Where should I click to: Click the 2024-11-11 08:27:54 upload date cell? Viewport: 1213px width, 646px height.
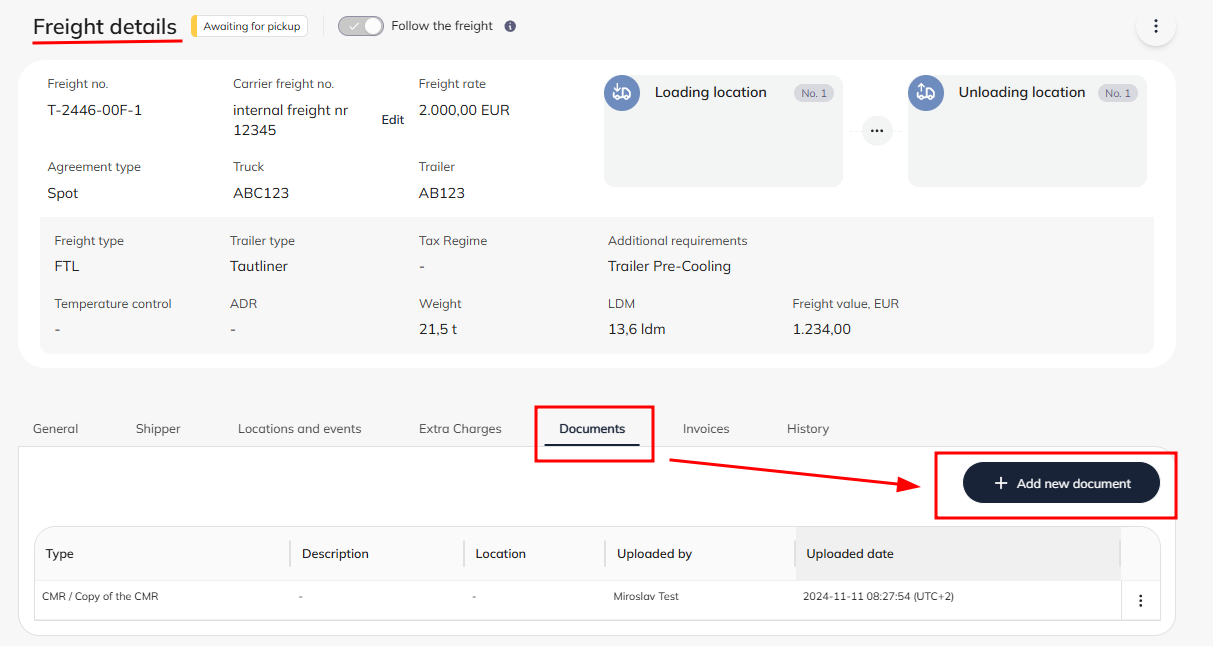[x=879, y=596]
